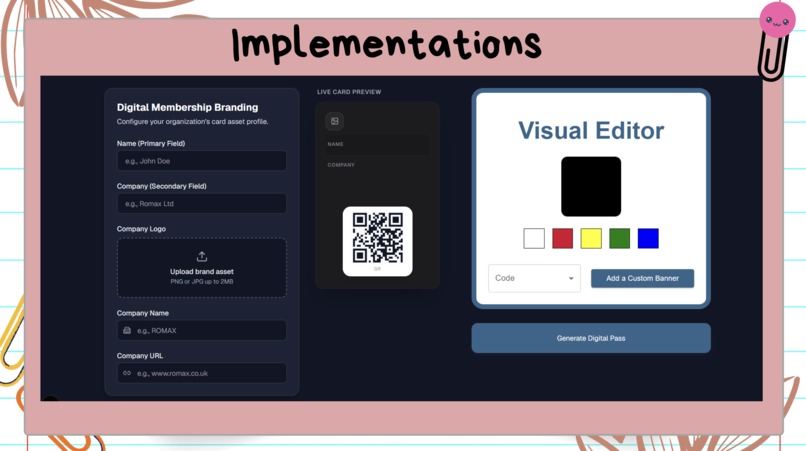The image size is (806, 451).
Task: Click the Company URL input field
Action: [x=202, y=373]
